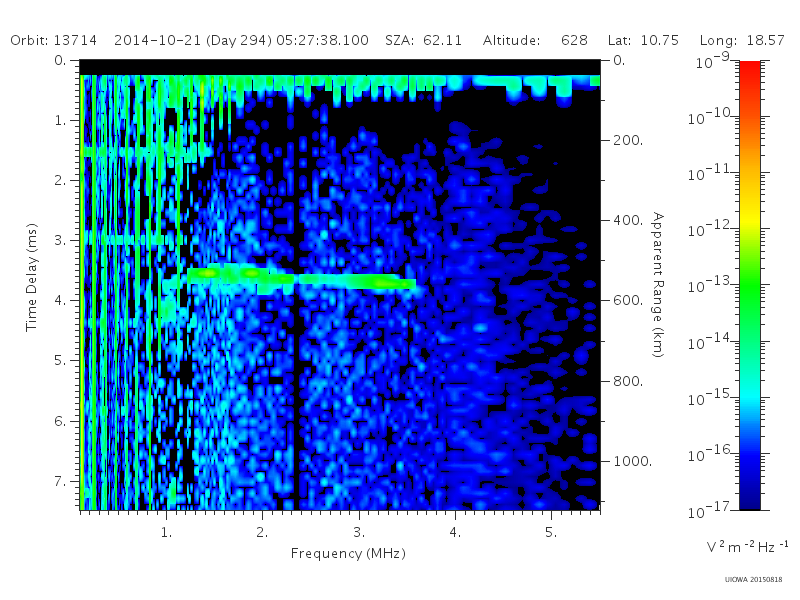Click frequency axis tick '3.'
Image resolution: width=800 pixels, height=600 pixels.
359,532
